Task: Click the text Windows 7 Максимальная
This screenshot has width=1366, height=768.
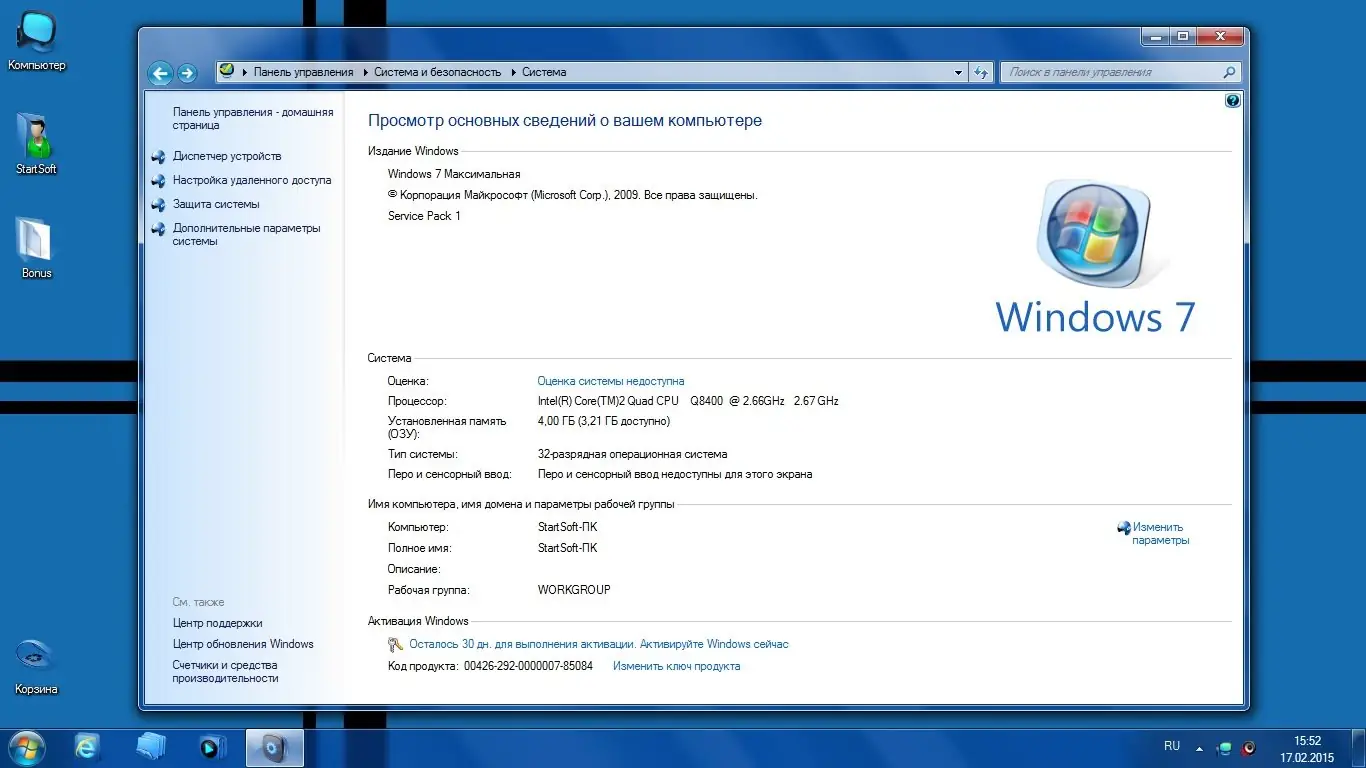Action: (x=454, y=174)
